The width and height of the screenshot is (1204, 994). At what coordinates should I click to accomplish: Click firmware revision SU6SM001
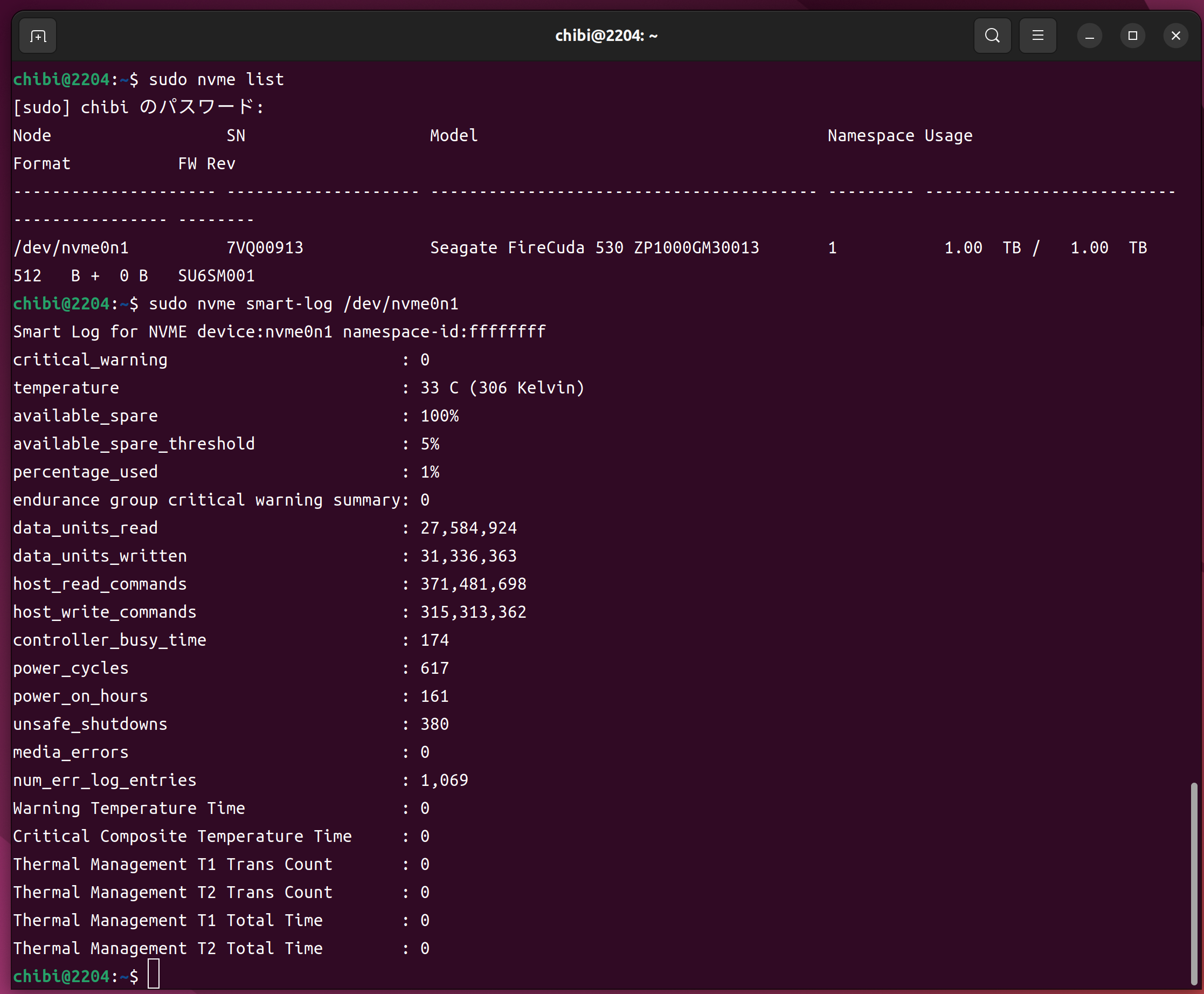(216, 276)
